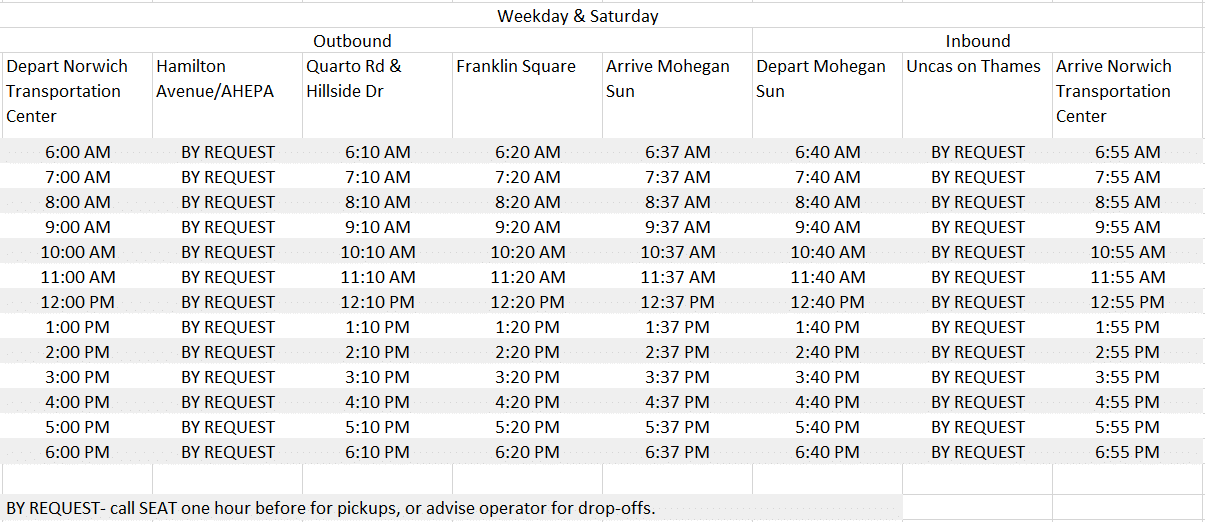Click the 5:00 PM Norwich departure cell
This screenshot has height=522, width=1205.
click(77, 427)
